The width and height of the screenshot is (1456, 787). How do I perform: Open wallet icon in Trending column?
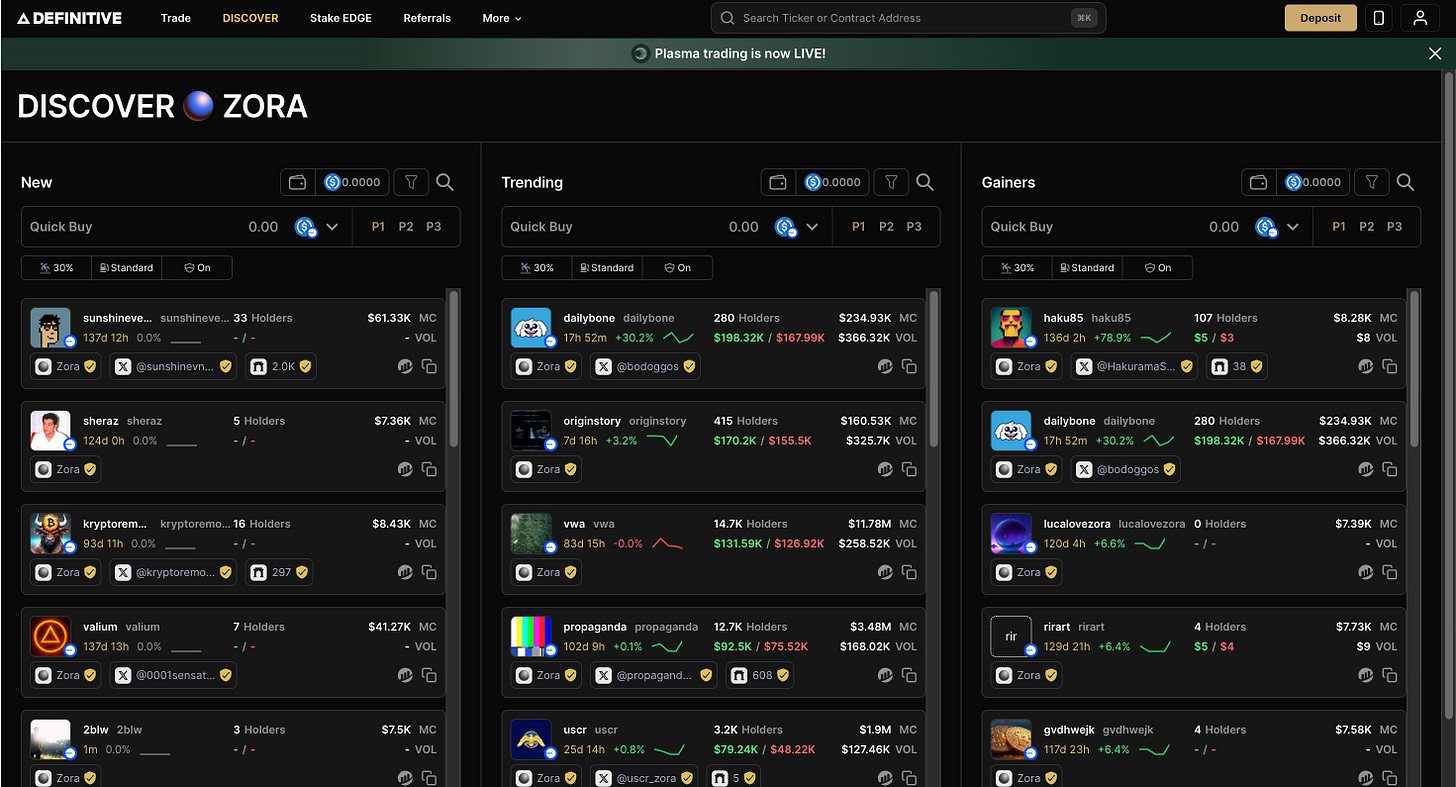[779, 182]
